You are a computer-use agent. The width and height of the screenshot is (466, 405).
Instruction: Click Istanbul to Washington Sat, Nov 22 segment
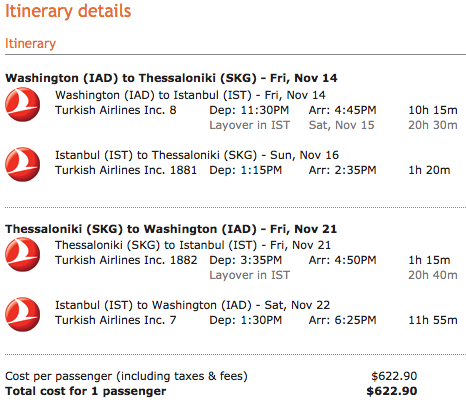pyautogui.click(x=192, y=305)
